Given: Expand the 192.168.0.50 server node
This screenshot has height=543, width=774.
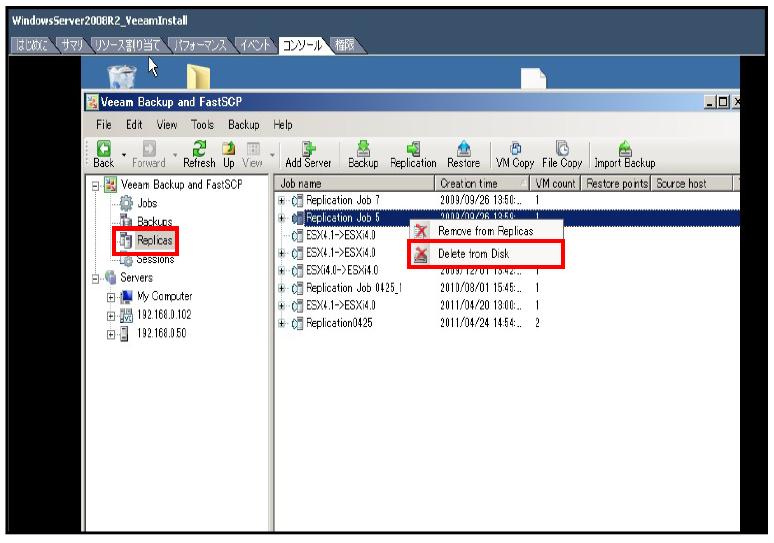Looking at the screenshot, I should pos(111,335).
